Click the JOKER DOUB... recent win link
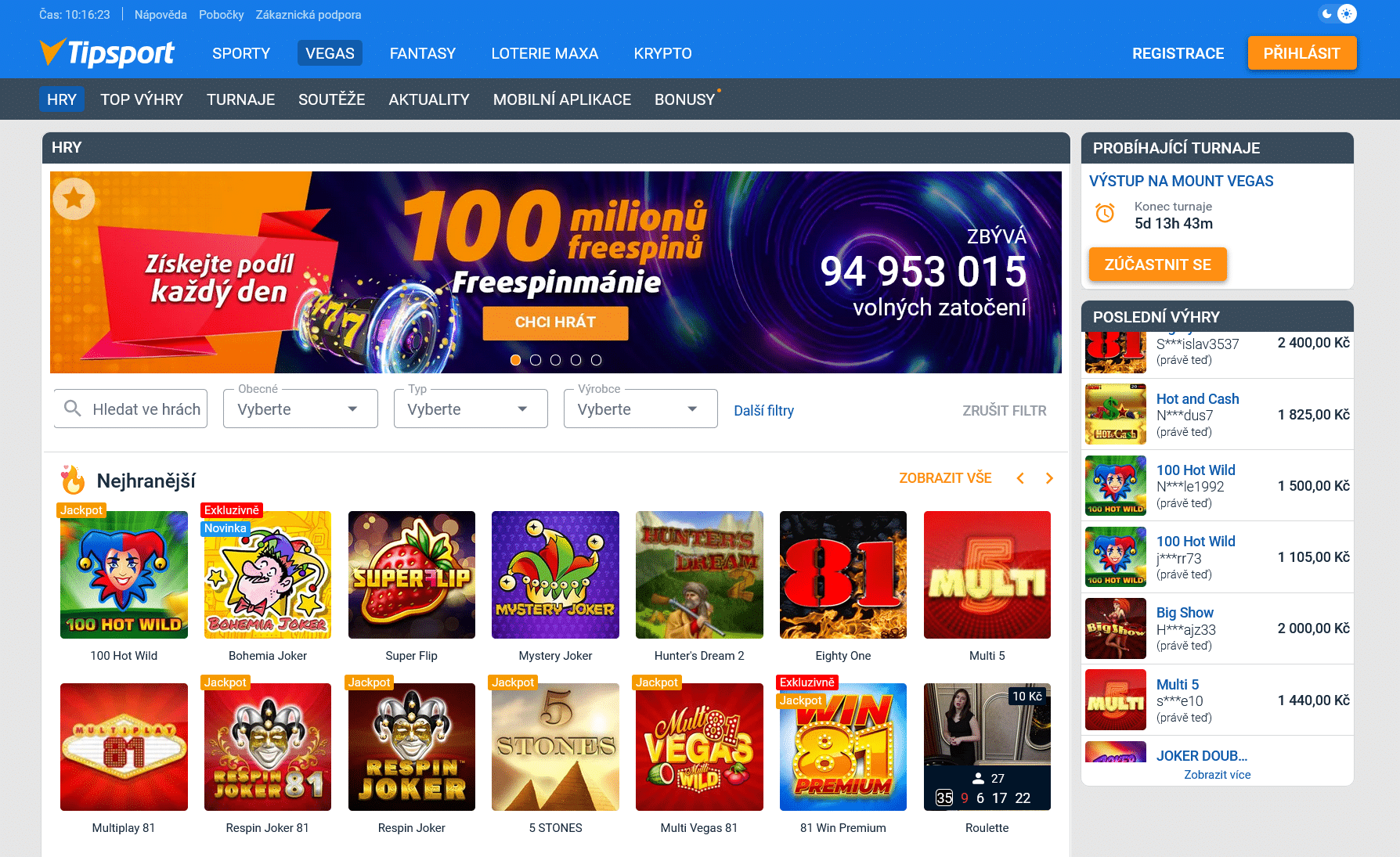Image resolution: width=1400 pixels, height=857 pixels. tap(1202, 755)
